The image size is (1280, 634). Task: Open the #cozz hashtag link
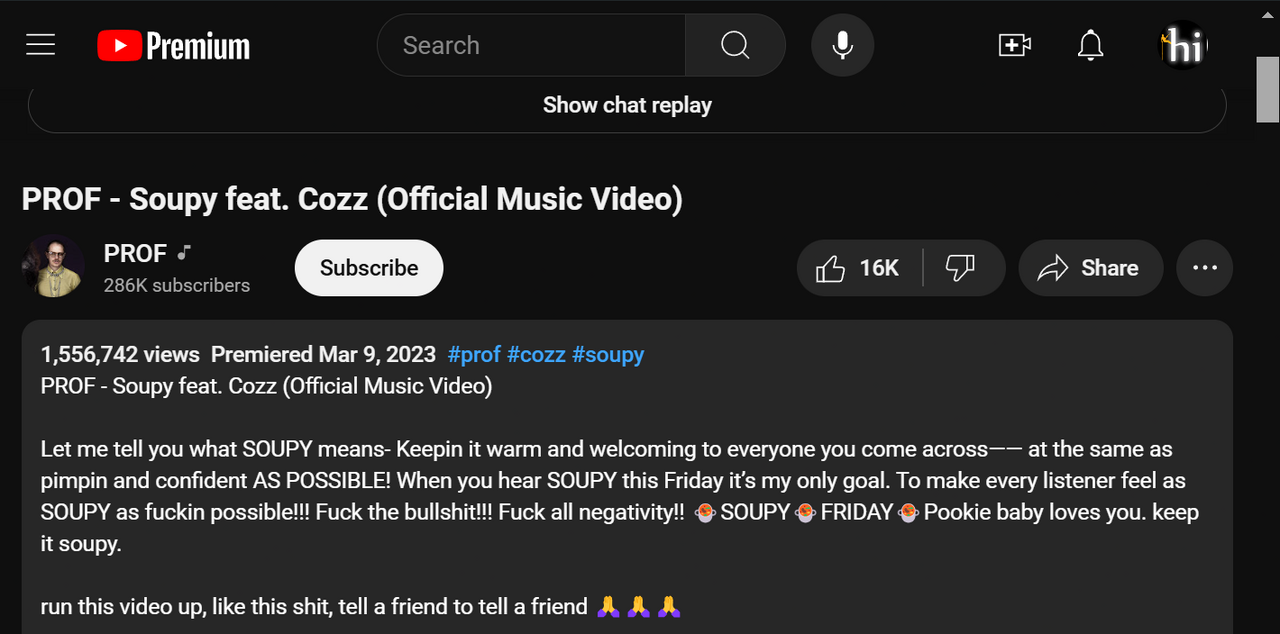536,354
